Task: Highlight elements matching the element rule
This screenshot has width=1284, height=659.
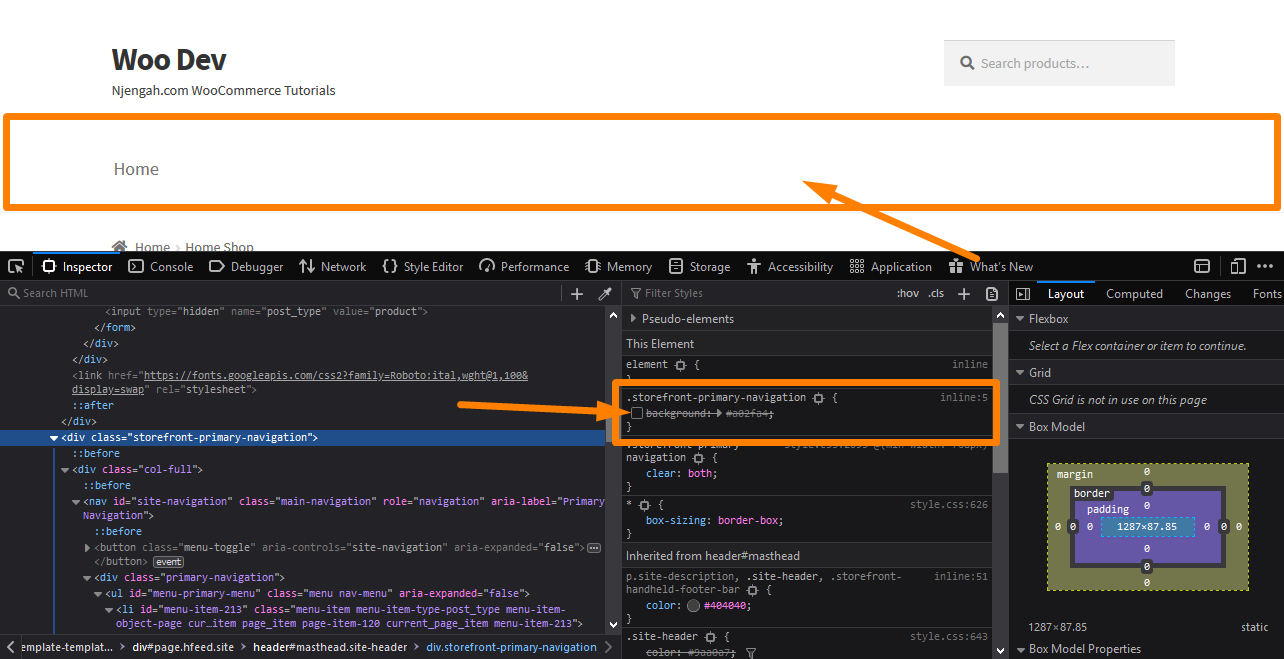Action: (x=680, y=365)
